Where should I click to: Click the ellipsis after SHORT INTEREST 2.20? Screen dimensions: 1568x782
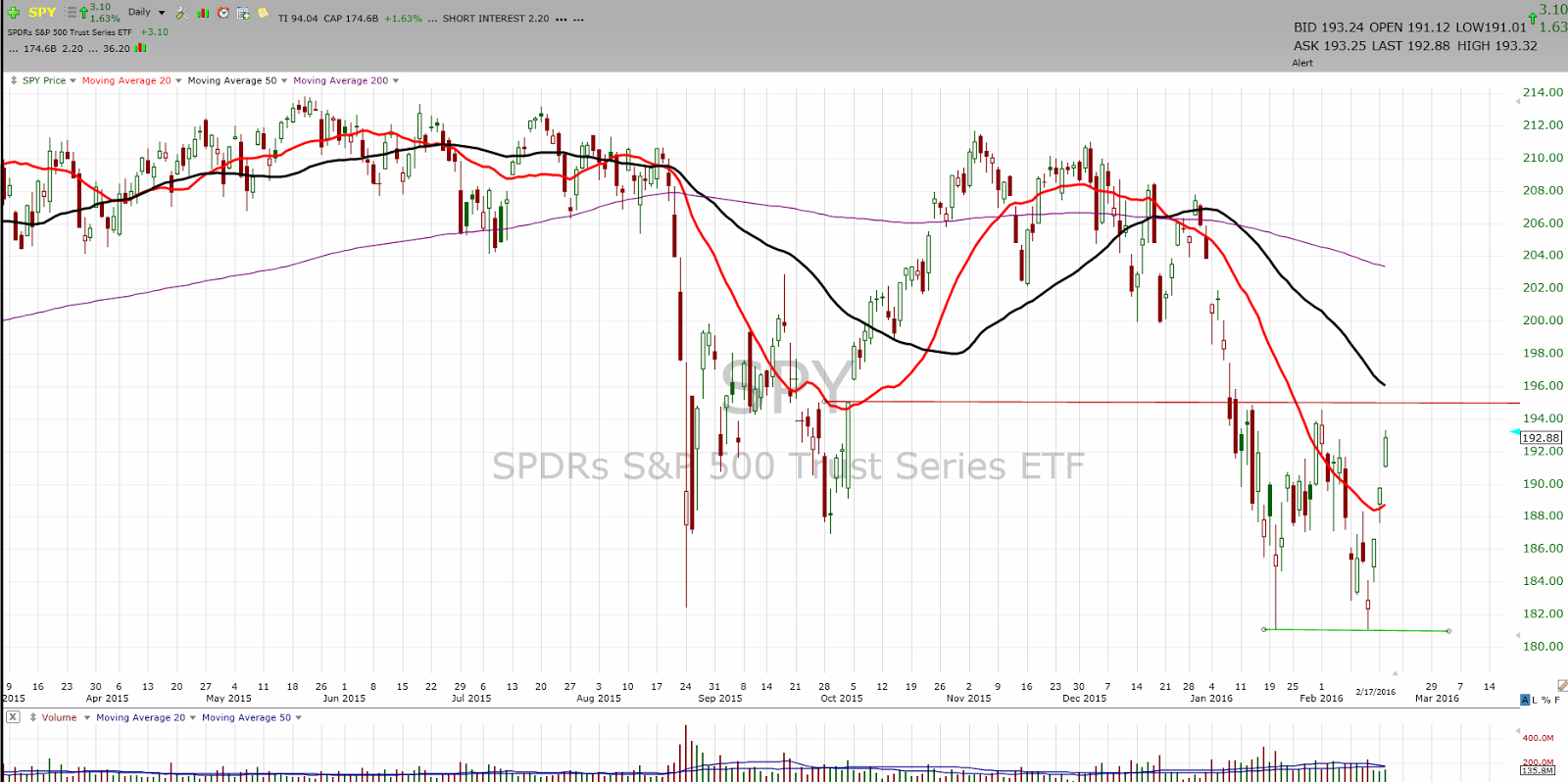(x=562, y=20)
